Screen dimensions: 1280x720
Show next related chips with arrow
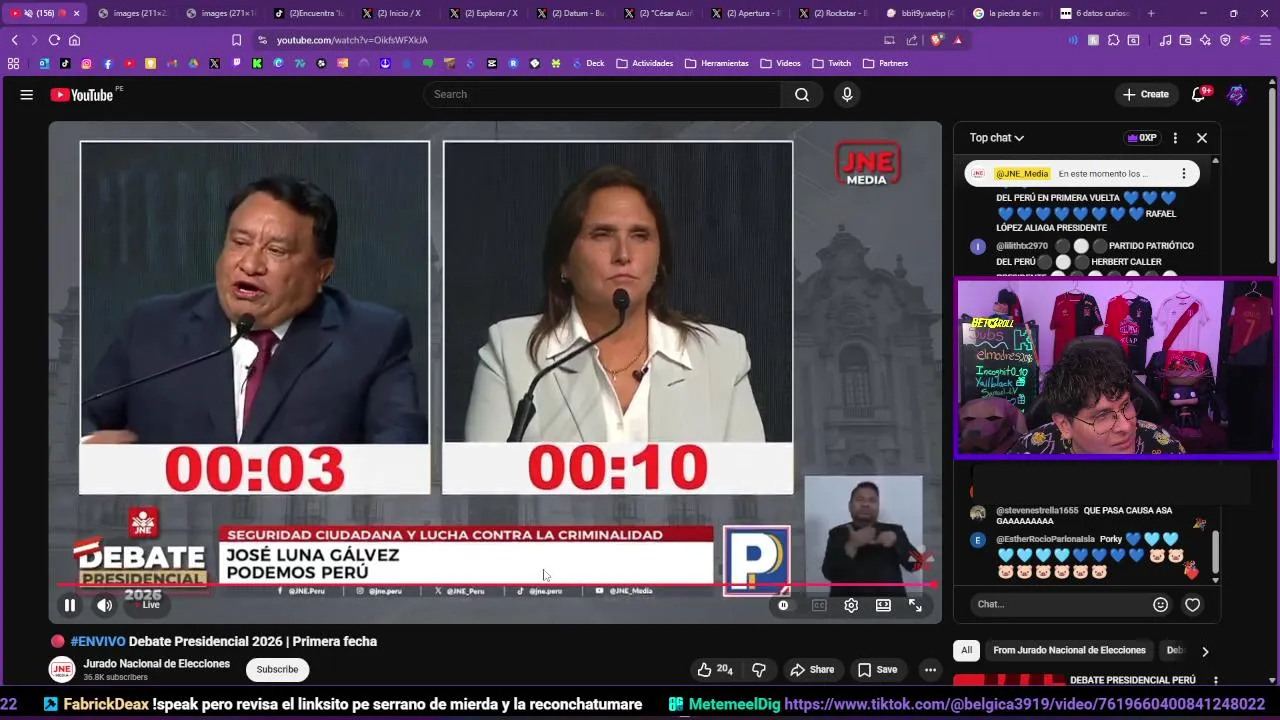pyautogui.click(x=1205, y=651)
